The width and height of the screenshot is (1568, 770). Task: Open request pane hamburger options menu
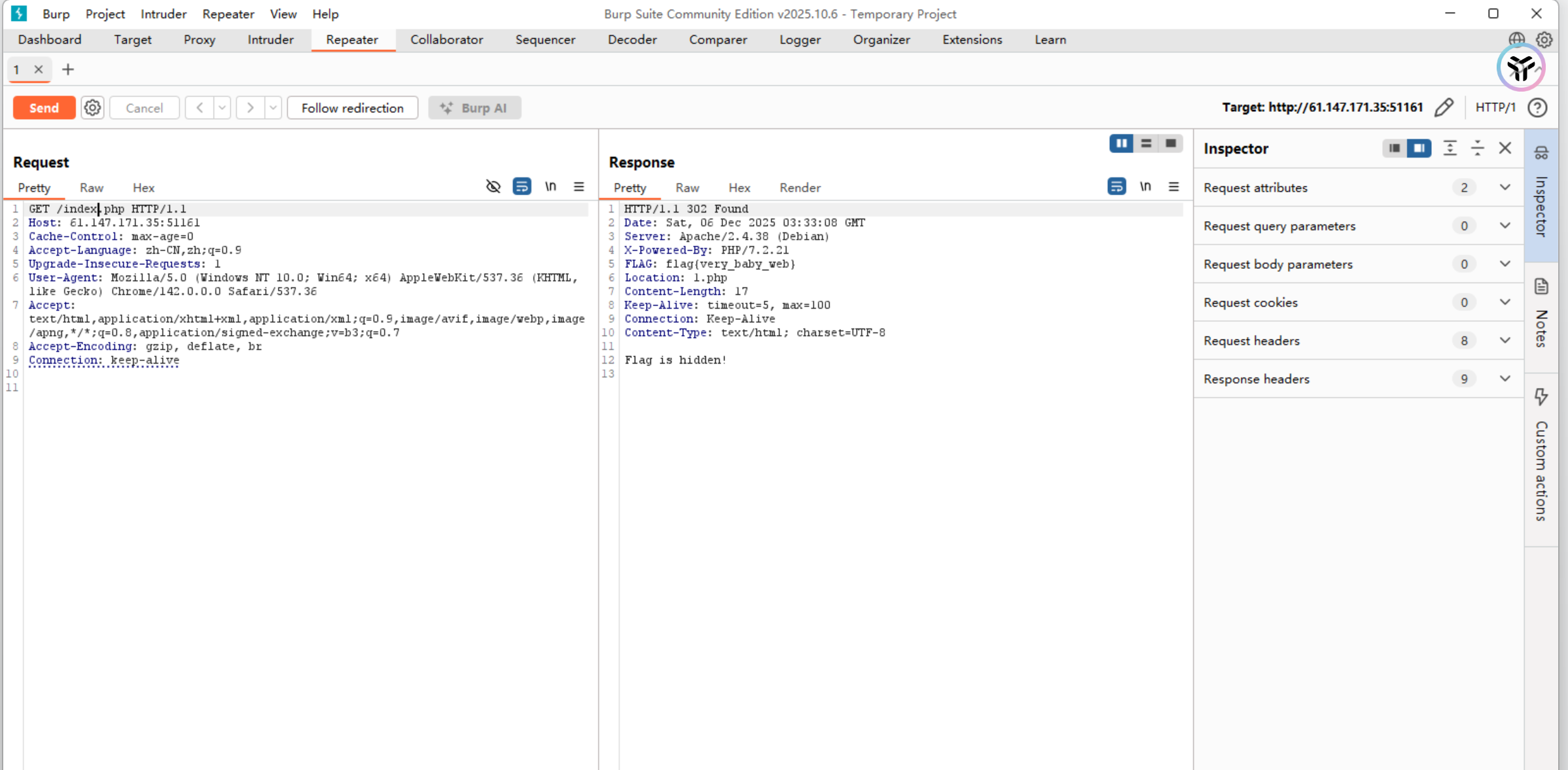pos(579,187)
